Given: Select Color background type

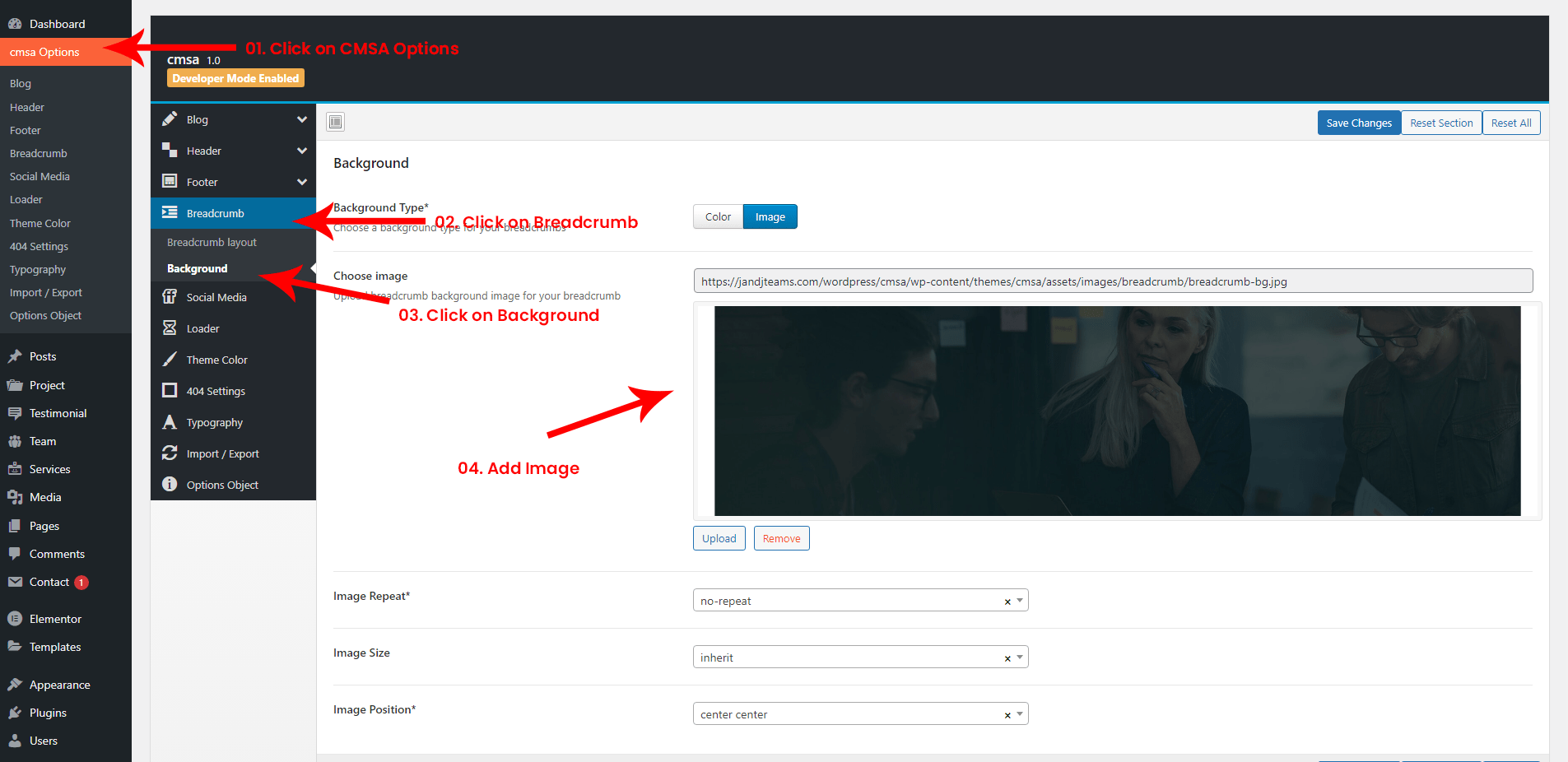Looking at the screenshot, I should point(718,217).
